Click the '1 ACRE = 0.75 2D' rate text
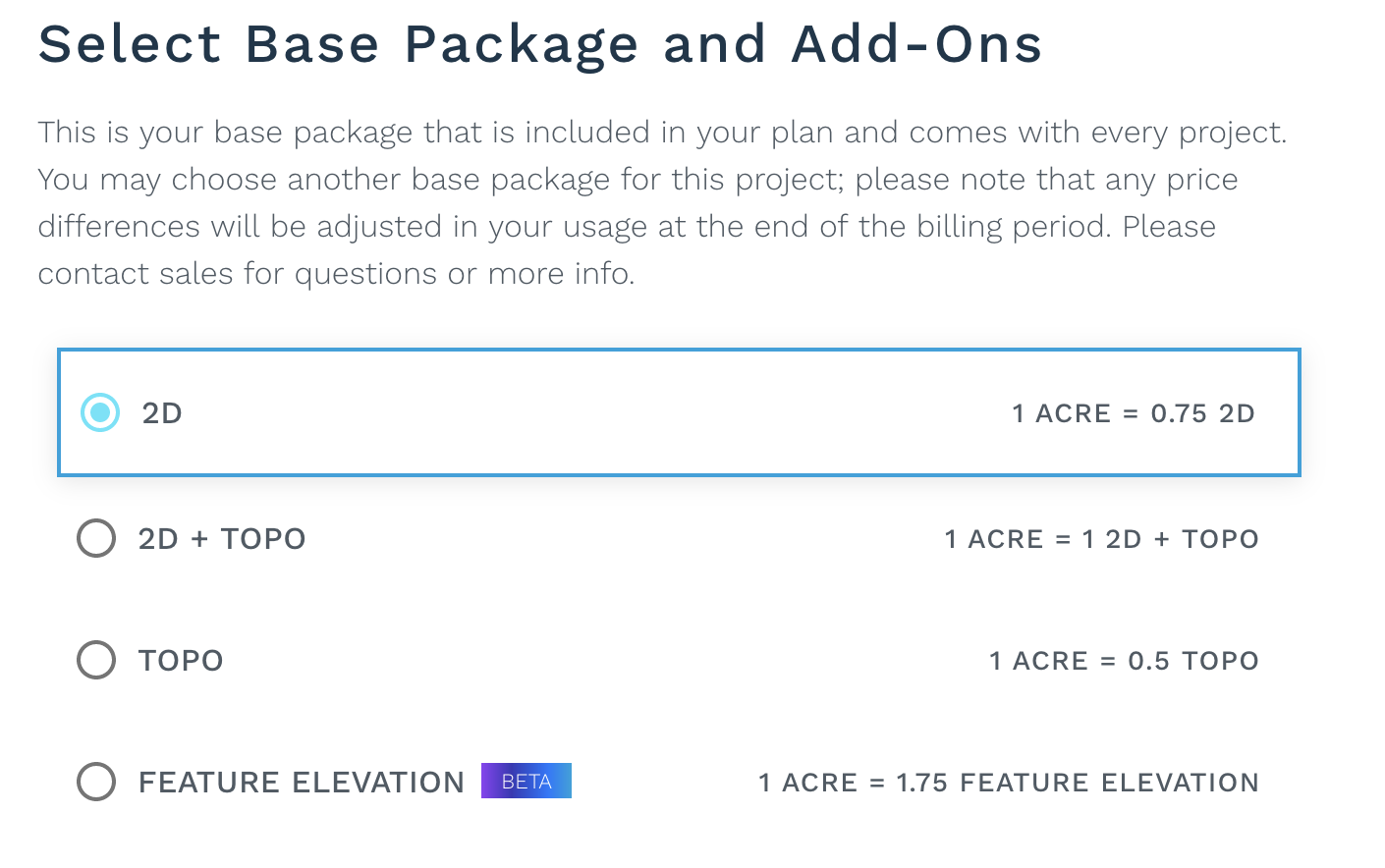Image resolution: width=1385 pixels, height=868 pixels. 1134,413
